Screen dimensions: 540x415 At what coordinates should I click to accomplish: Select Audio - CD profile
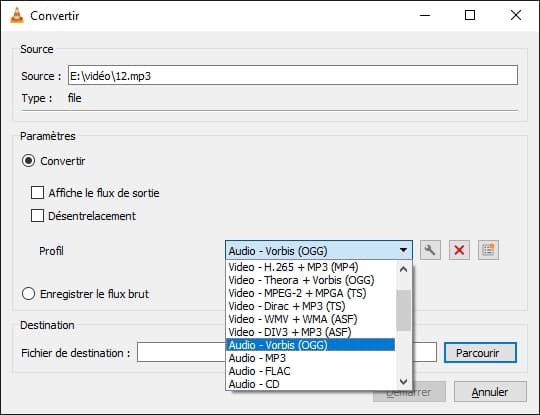(310, 384)
